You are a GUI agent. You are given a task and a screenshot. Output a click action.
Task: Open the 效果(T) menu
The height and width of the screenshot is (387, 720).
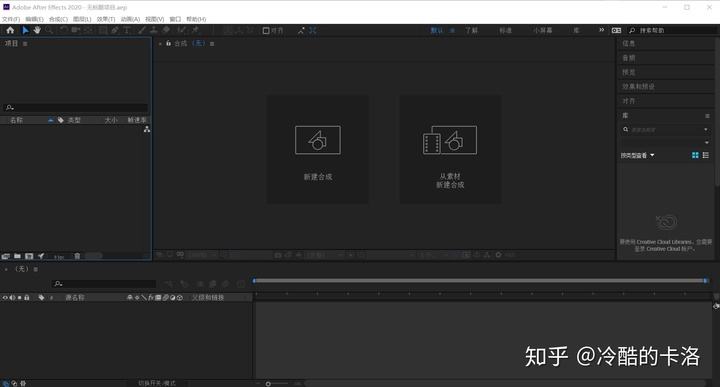pyautogui.click(x=106, y=19)
